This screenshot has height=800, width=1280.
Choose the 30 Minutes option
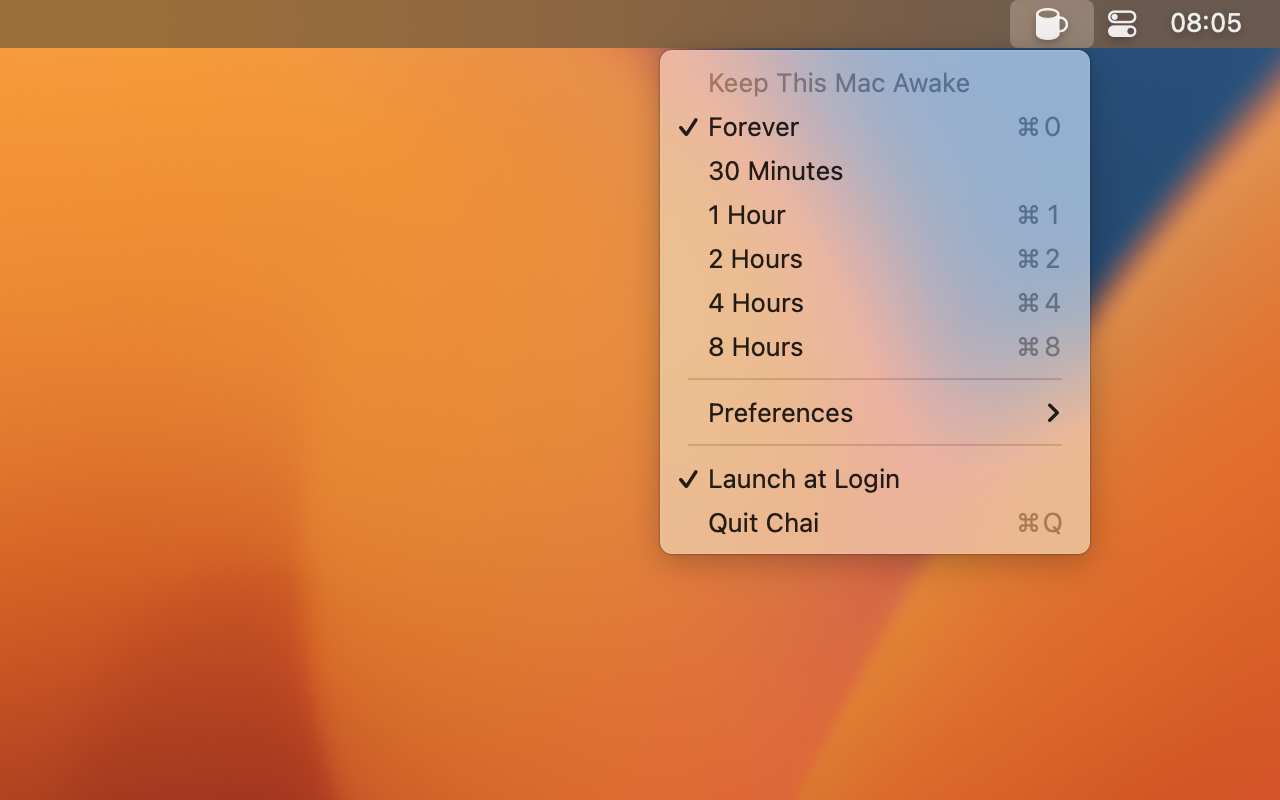click(x=875, y=171)
